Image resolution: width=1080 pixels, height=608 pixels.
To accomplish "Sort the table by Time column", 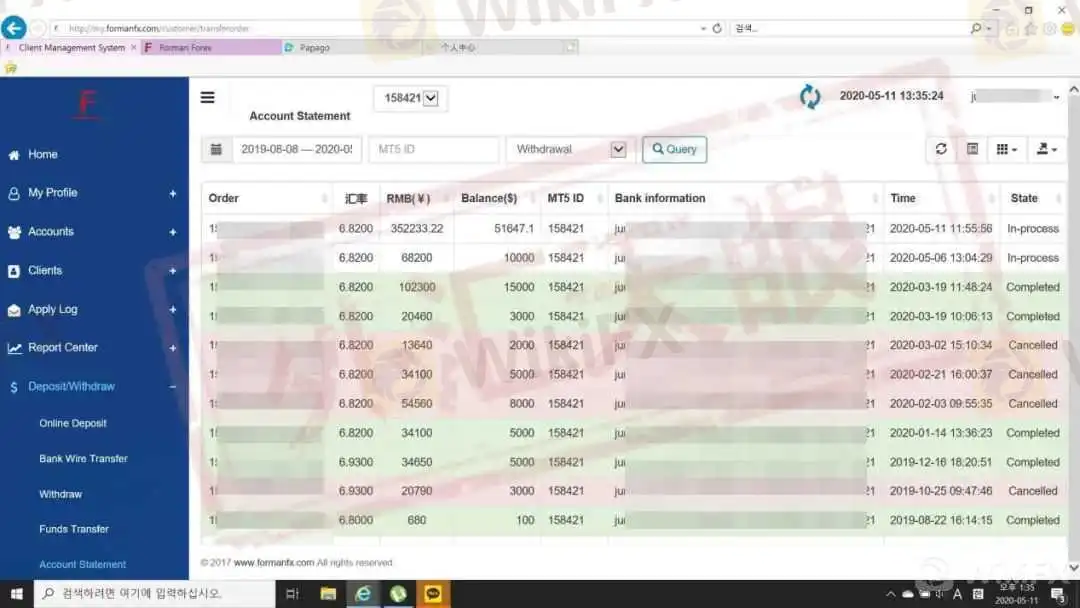I will tap(940, 198).
